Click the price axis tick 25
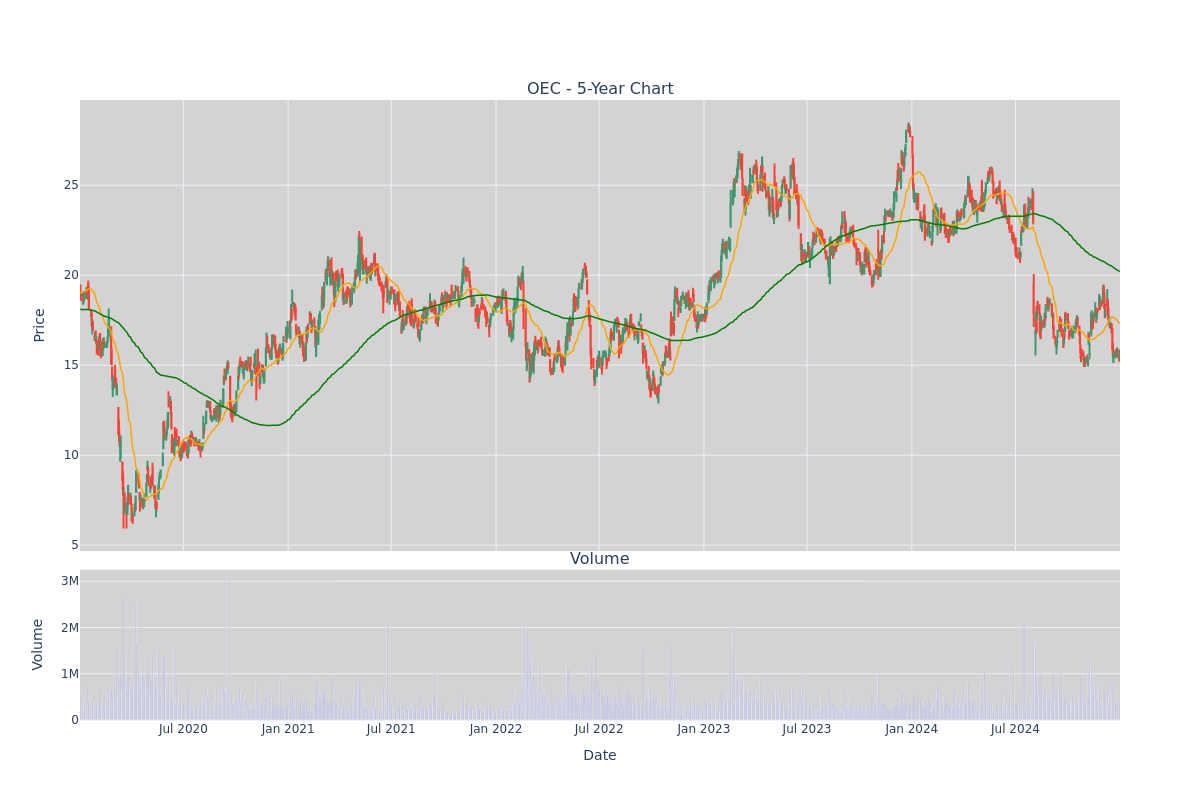The height and width of the screenshot is (800, 1200). pos(71,185)
